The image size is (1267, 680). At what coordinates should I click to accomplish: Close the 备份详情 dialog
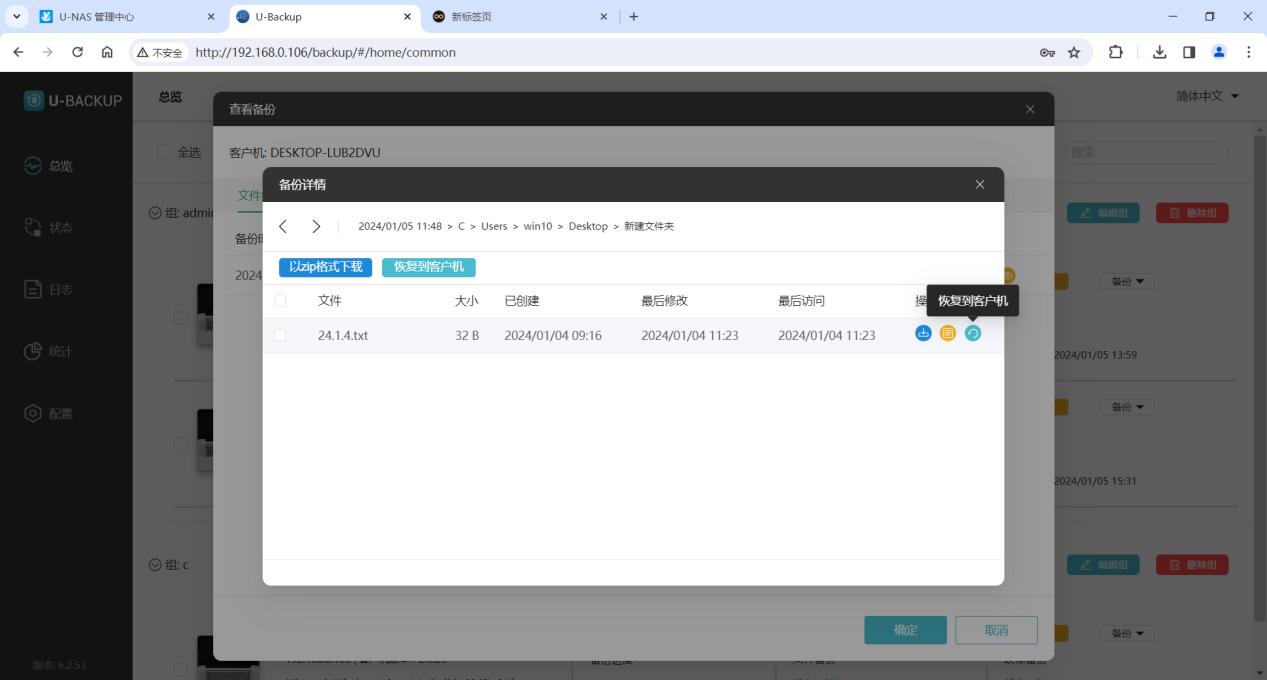pos(980,185)
